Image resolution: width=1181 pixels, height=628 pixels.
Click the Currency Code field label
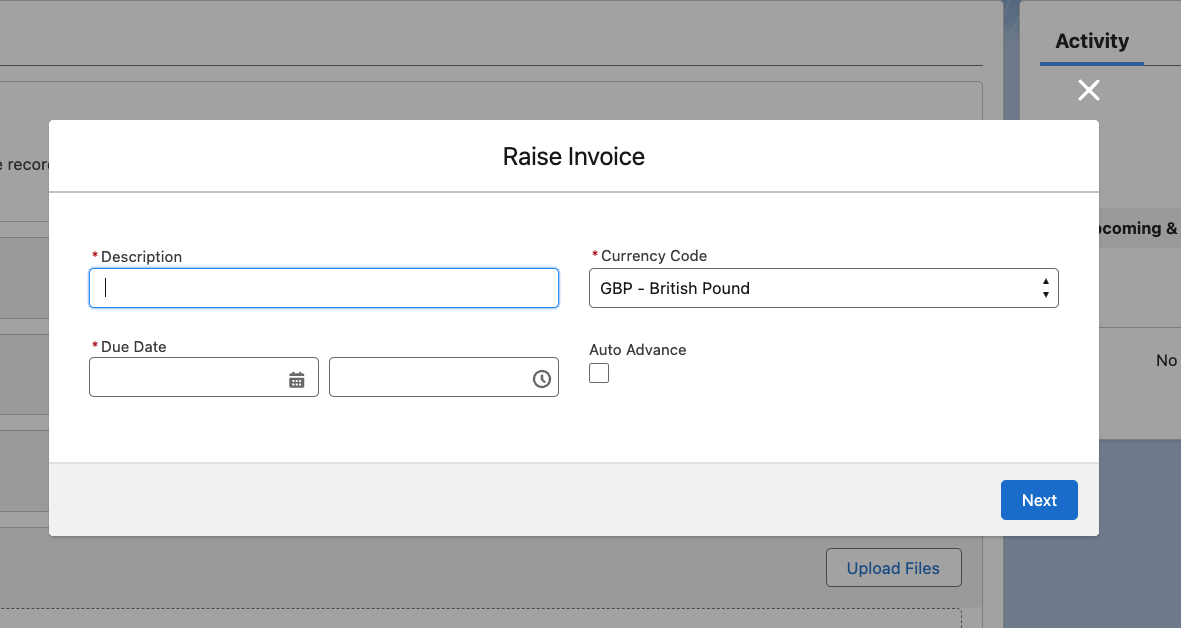(x=653, y=256)
